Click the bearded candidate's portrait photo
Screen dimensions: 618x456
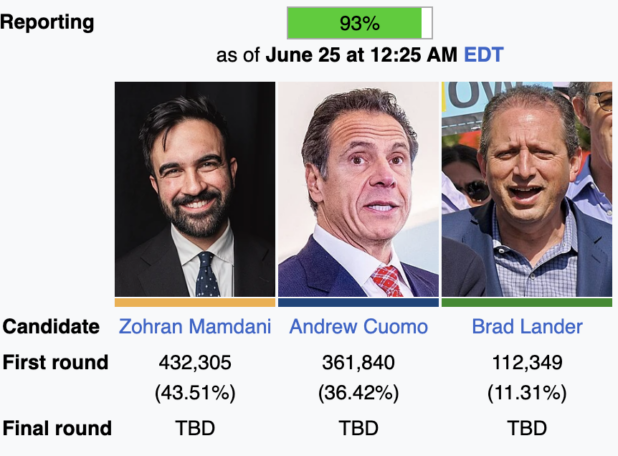[x=195, y=189]
